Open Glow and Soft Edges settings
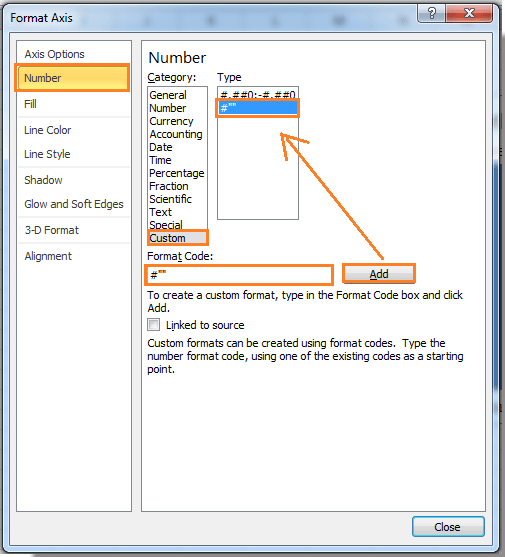The height and width of the screenshot is (557, 505). pyautogui.click(x=74, y=204)
